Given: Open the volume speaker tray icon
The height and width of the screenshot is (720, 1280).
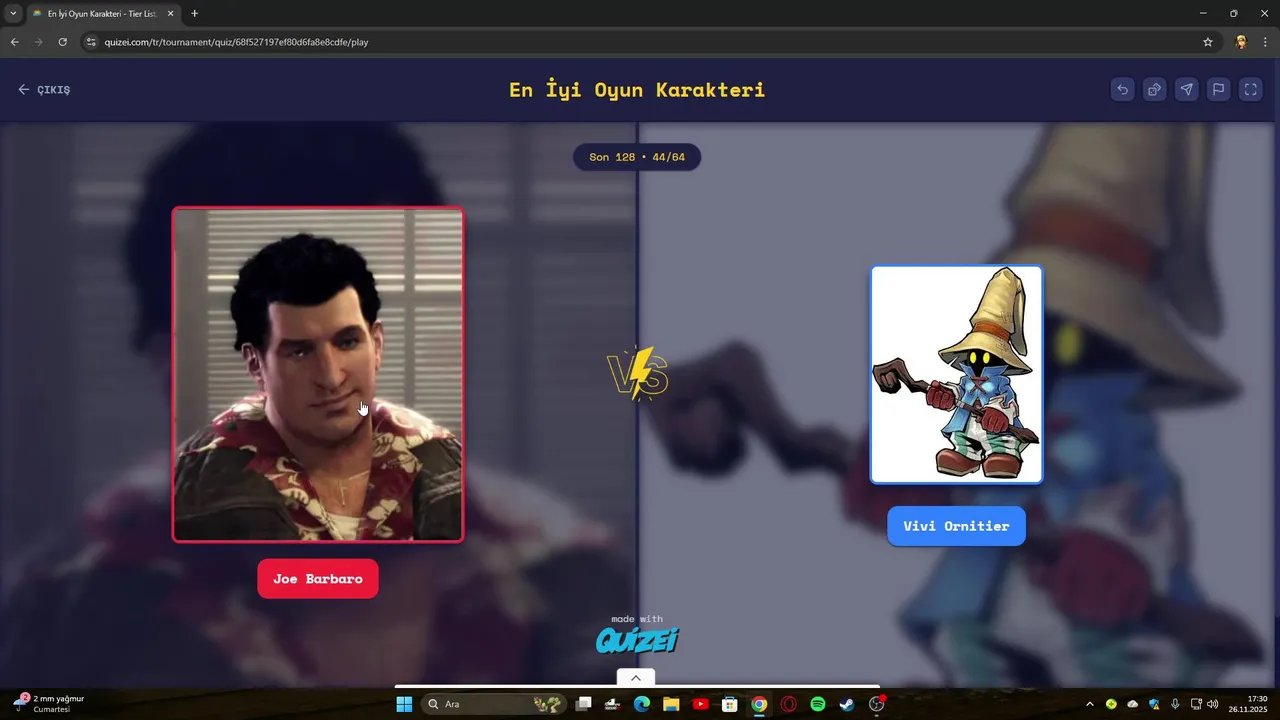Looking at the screenshot, I should pyautogui.click(x=1213, y=704).
